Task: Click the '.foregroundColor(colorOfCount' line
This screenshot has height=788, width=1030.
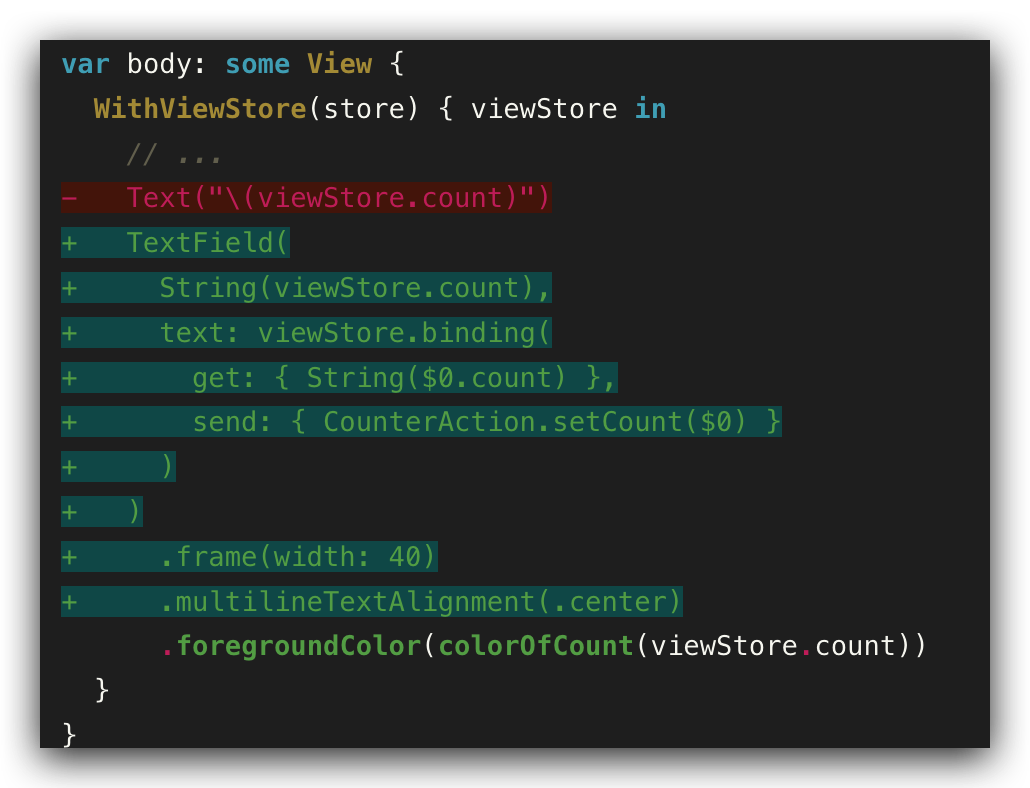Action: (543, 646)
